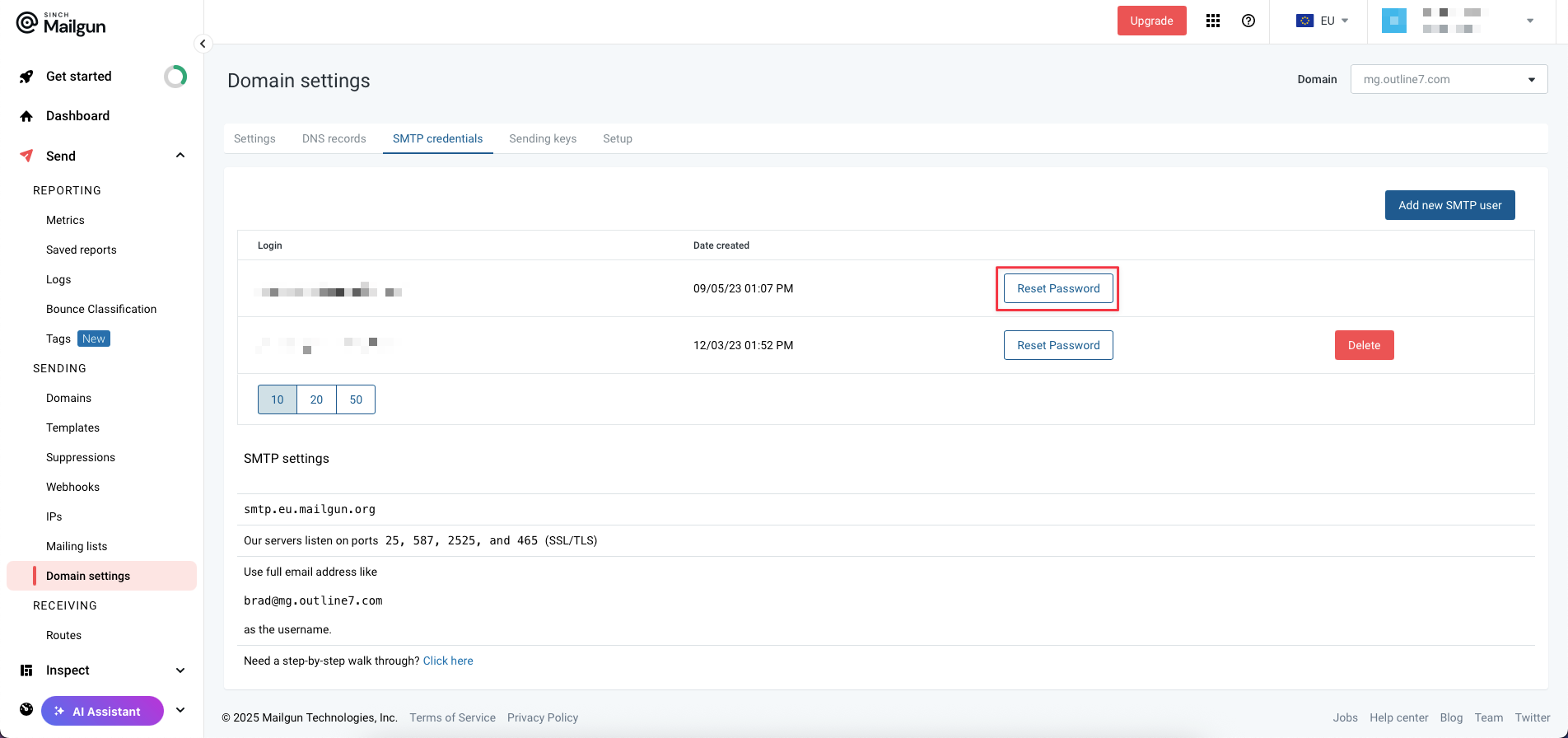
Task: Click the Login column header
Action: coord(270,245)
